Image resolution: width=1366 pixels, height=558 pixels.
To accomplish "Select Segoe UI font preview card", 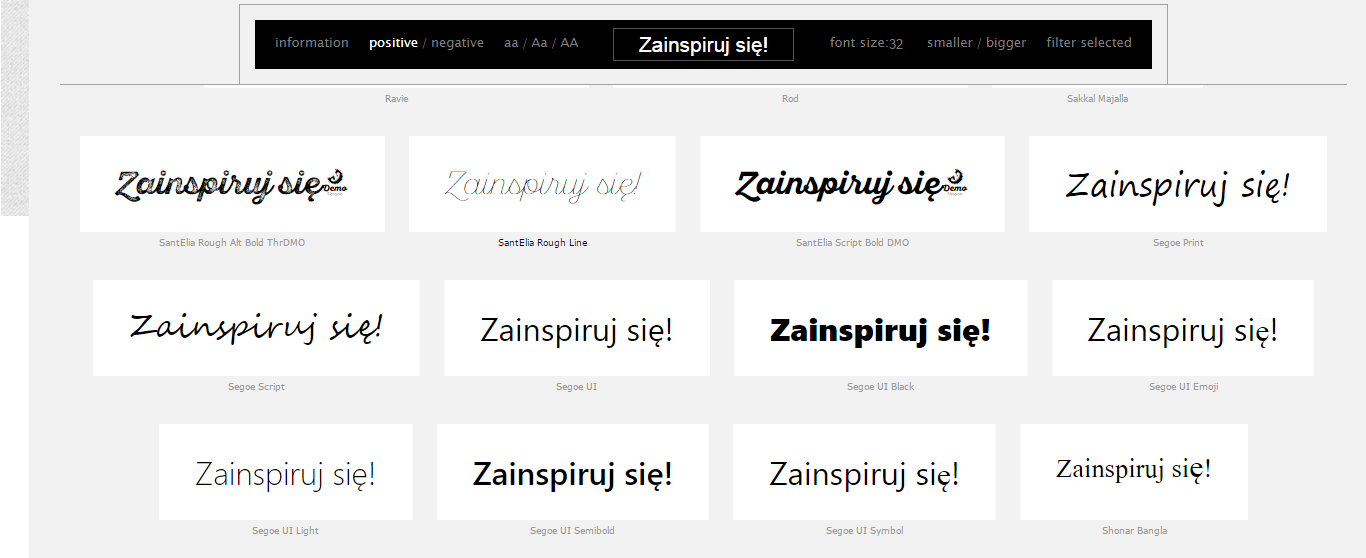I will [x=577, y=328].
